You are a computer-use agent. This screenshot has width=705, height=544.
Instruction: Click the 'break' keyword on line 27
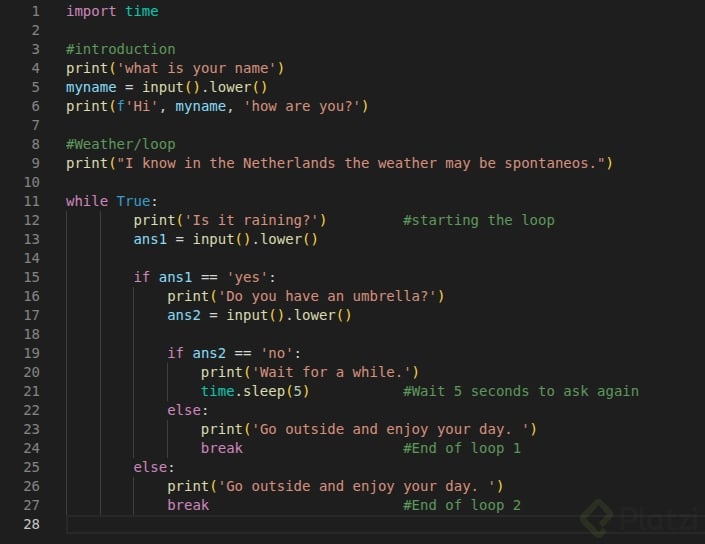coord(188,505)
